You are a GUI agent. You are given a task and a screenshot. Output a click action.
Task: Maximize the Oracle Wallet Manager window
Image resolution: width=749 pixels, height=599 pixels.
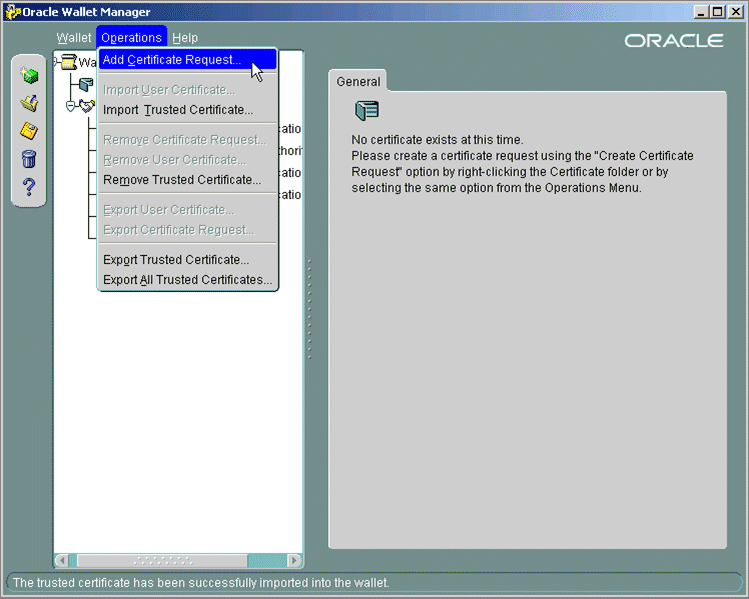point(718,12)
